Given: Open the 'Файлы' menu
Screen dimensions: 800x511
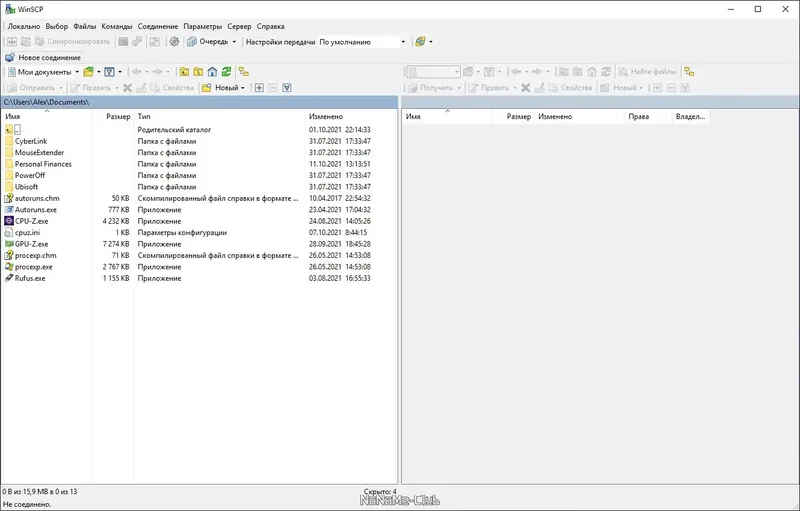Looking at the screenshot, I should [x=85, y=27].
